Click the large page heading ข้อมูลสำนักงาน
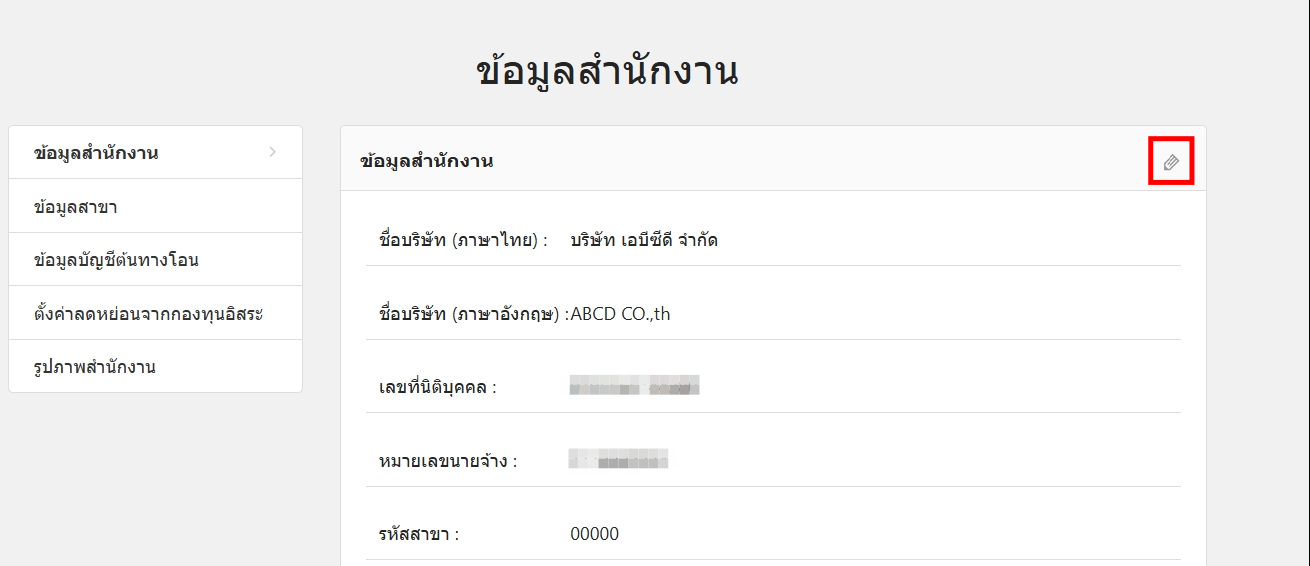Screen dimensions: 1310x566 pos(607,72)
